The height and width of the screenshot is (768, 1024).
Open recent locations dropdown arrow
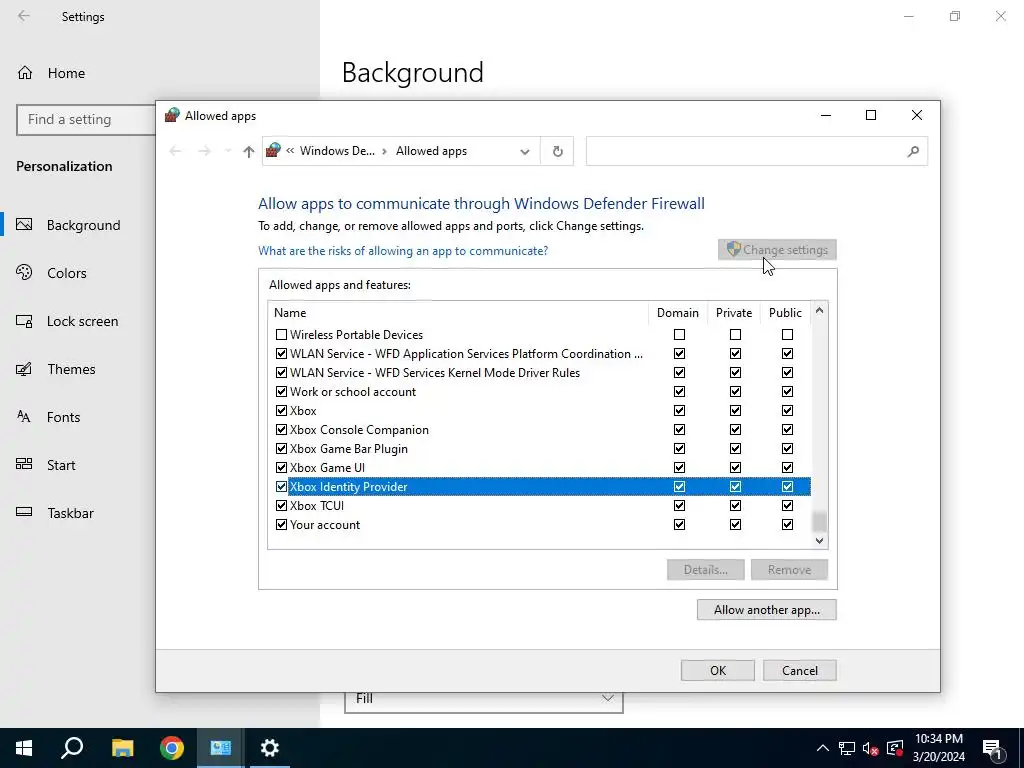click(x=228, y=152)
